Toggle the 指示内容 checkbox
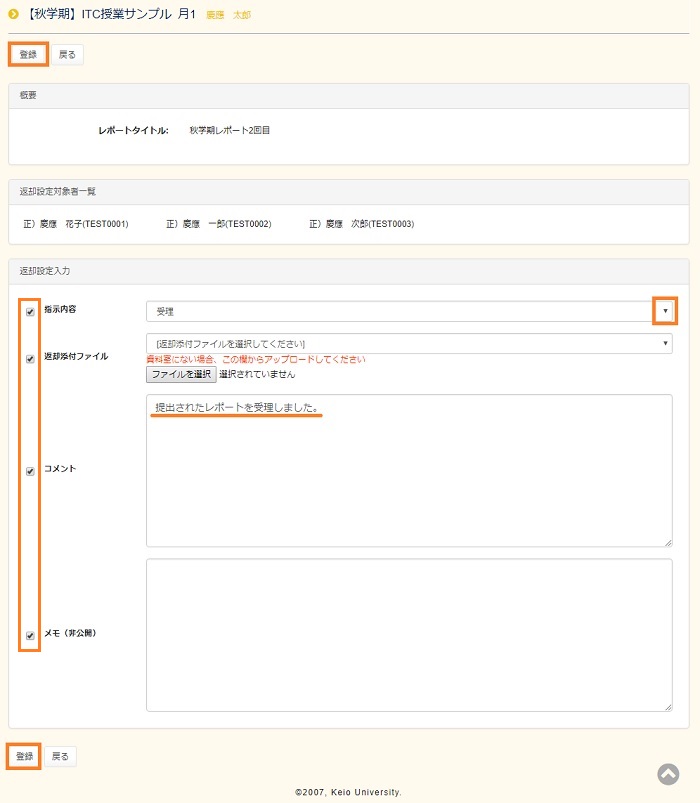The height and width of the screenshot is (803, 700). point(30,312)
